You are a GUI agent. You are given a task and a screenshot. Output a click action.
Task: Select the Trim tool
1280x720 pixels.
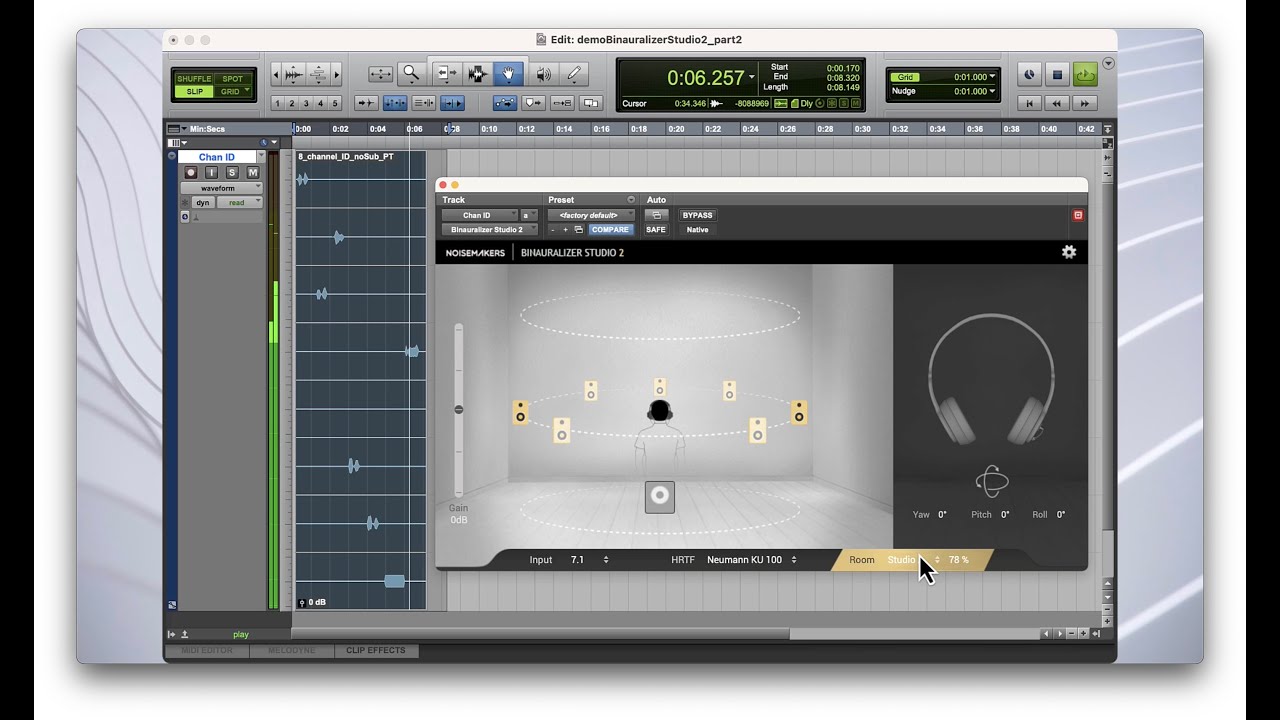[x=446, y=74]
